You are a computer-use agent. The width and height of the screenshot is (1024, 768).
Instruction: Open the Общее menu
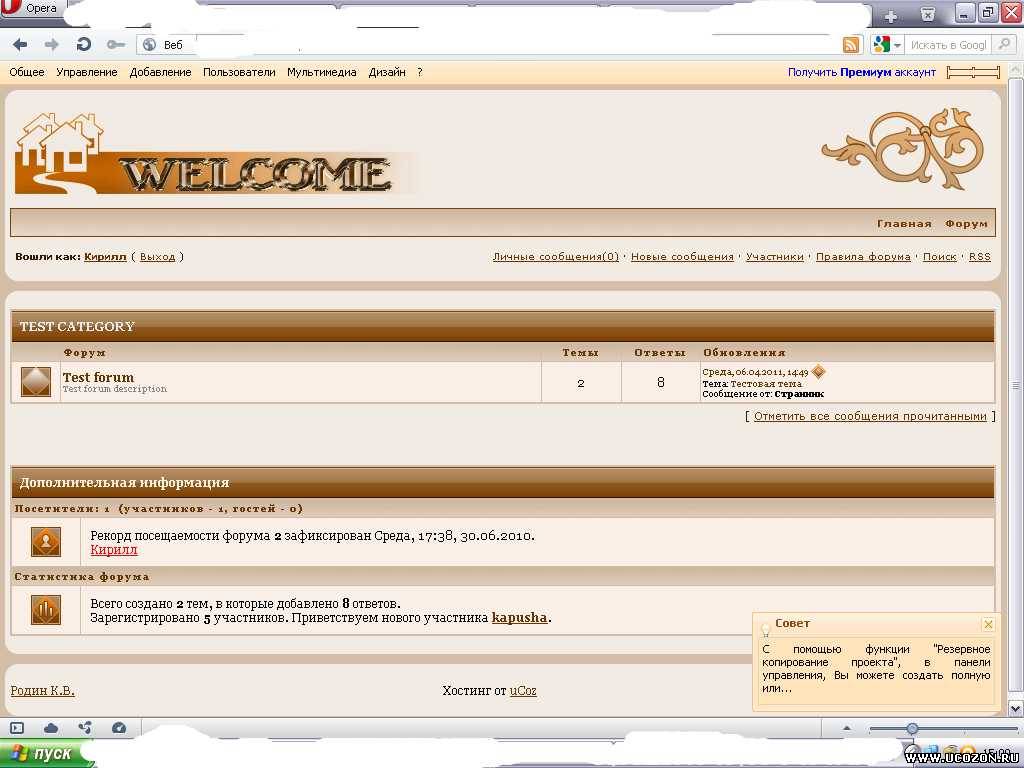(27, 72)
